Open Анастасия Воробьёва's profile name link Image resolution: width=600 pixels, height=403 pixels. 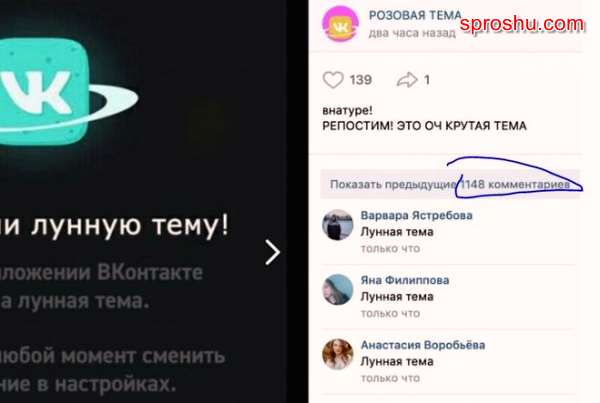click(x=423, y=345)
